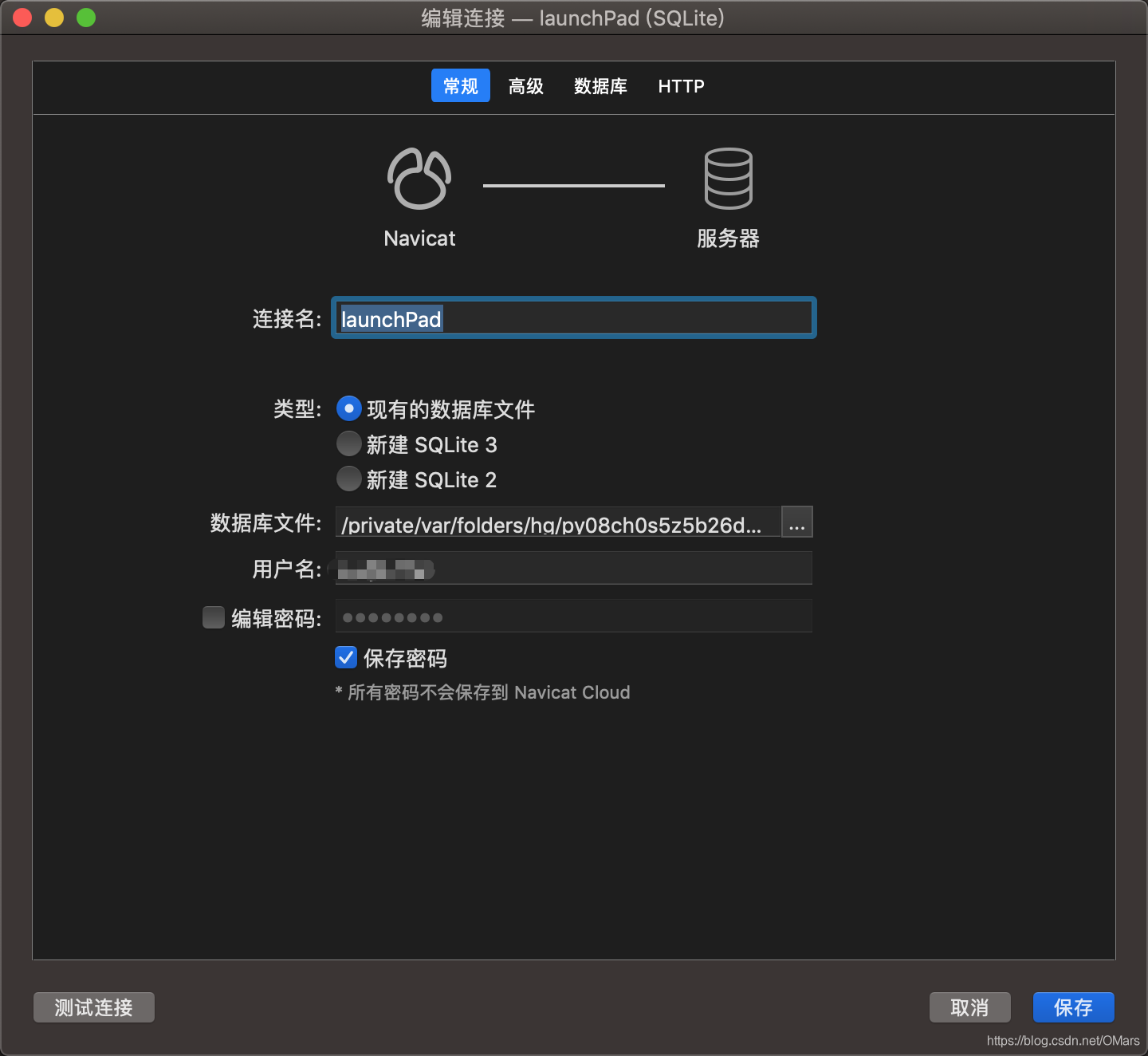Click the window title 编辑连接 launchPad (SQLite)
This screenshot has height=1056, width=1148.
tap(573, 18)
